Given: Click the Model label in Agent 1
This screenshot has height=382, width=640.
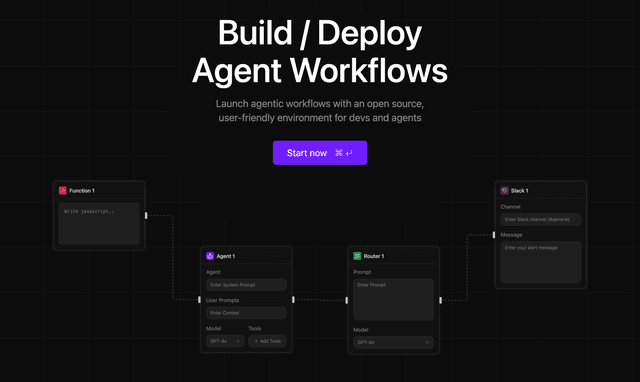Looking at the screenshot, I should tap(213, 329).
